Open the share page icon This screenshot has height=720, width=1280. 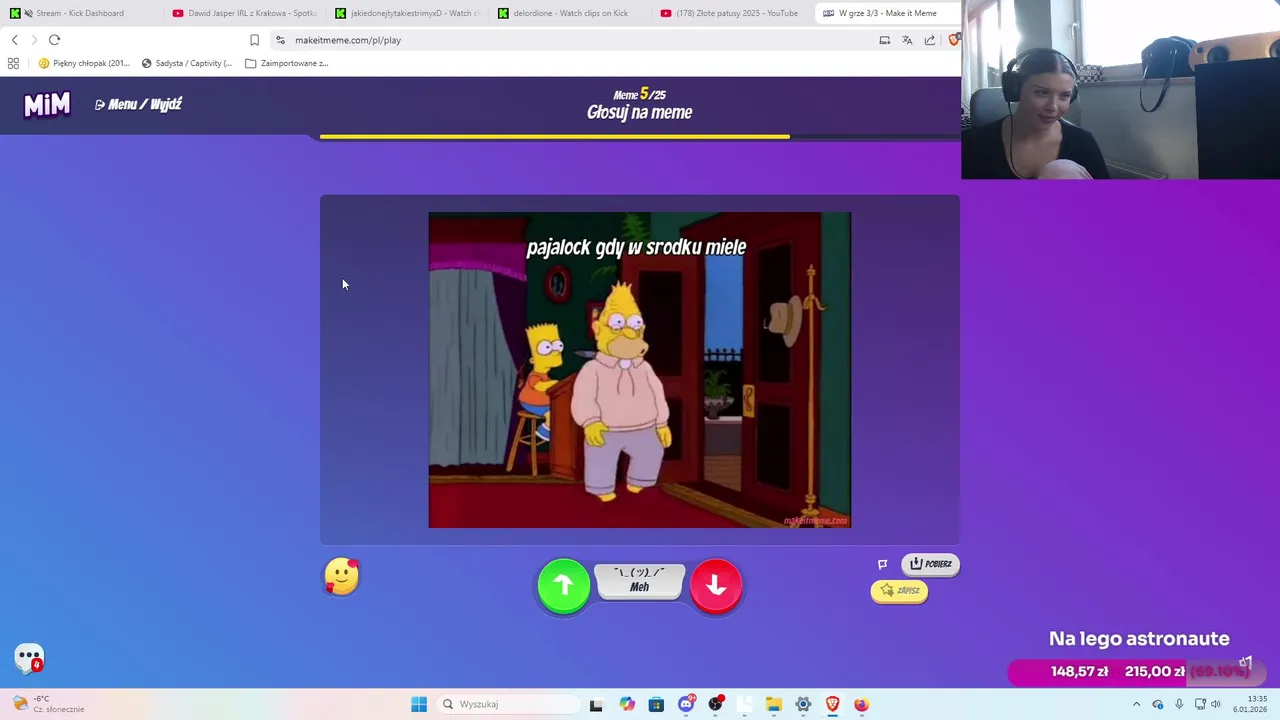click(930, 40)
